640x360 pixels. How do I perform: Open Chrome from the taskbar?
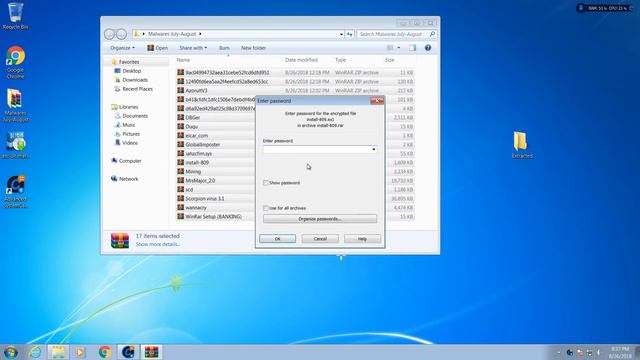(x=104, y=352)
